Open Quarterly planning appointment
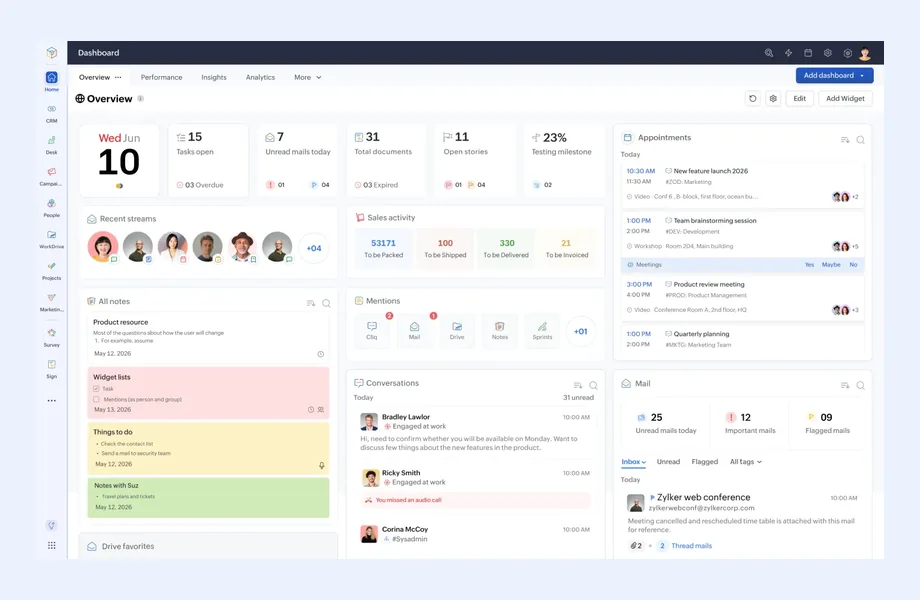 pos(742,340)
